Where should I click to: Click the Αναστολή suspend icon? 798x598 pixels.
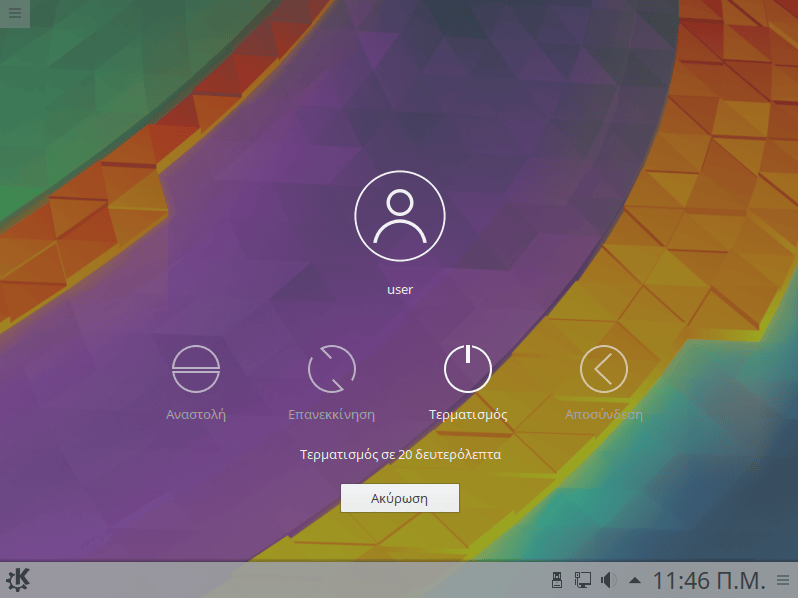(196, 369)
